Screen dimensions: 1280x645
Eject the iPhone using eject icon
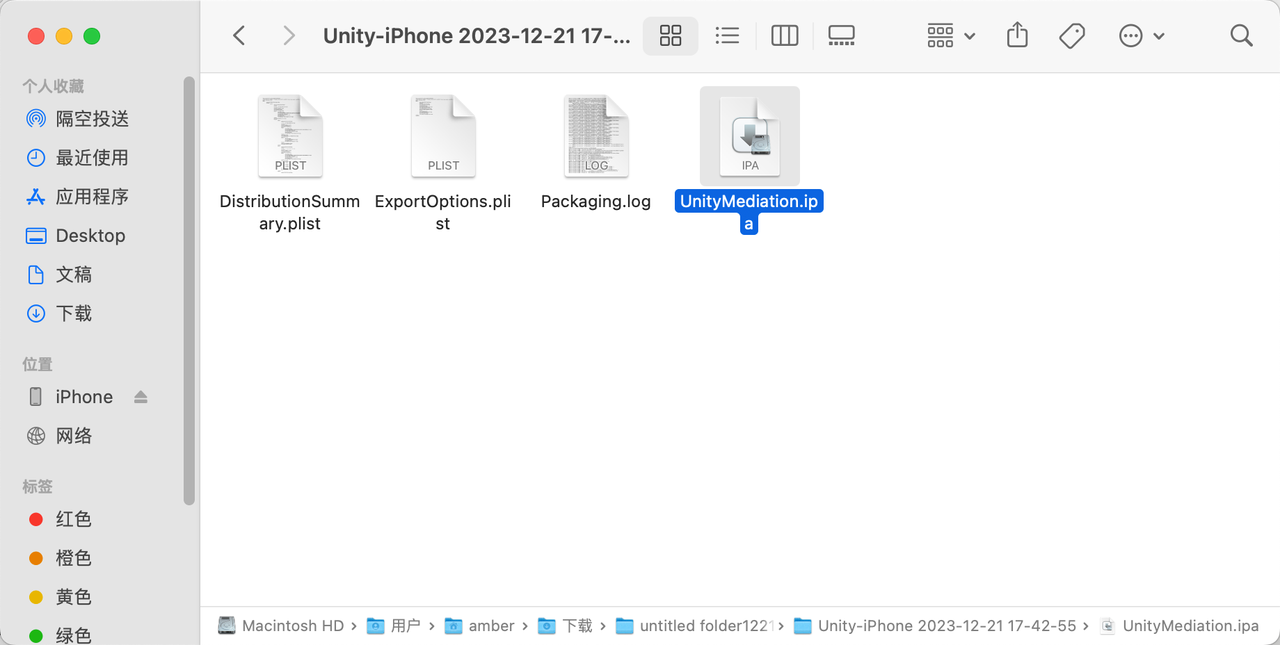click(140, 397)
